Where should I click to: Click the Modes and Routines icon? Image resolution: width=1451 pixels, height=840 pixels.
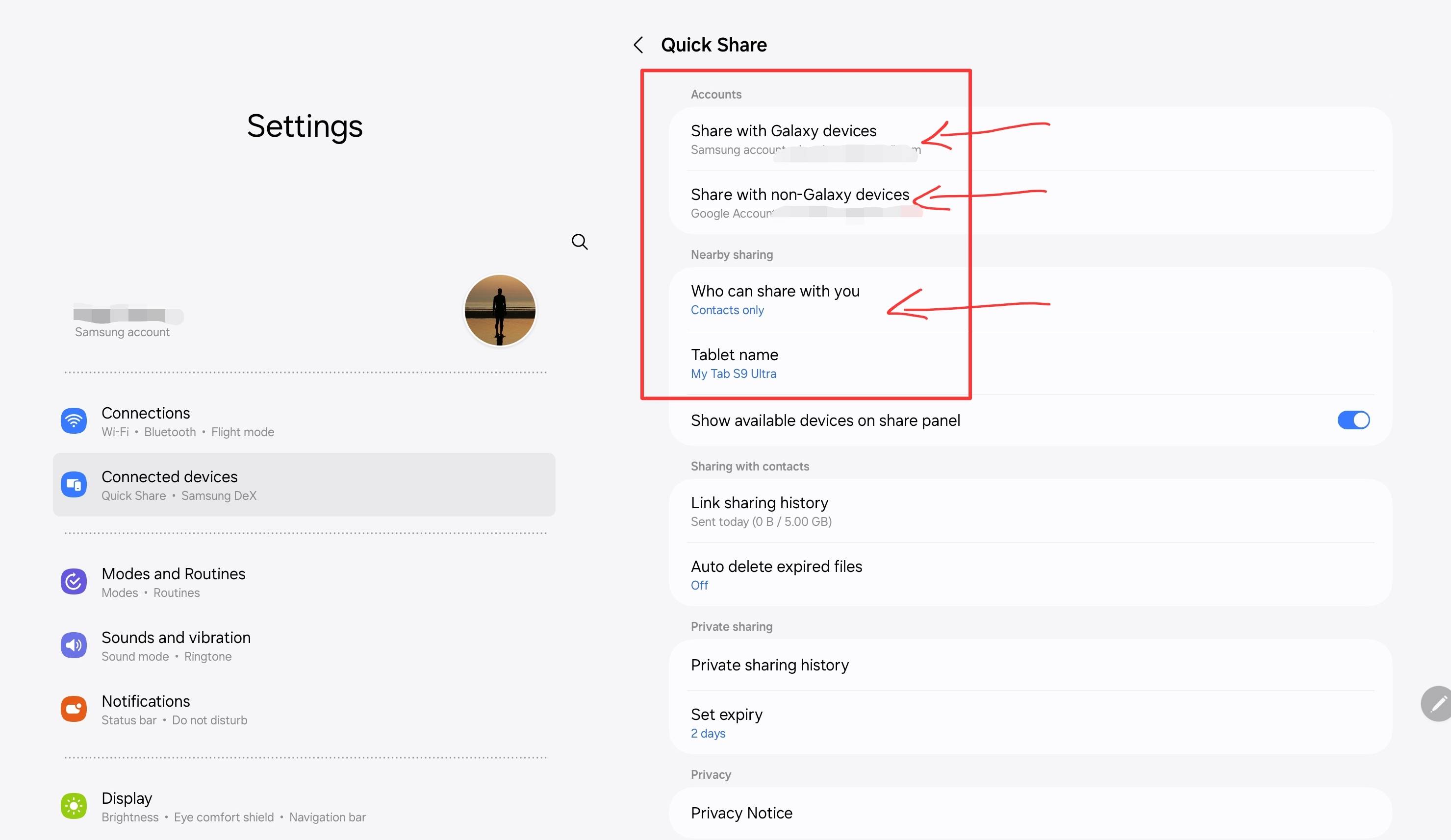pos(74,582)
